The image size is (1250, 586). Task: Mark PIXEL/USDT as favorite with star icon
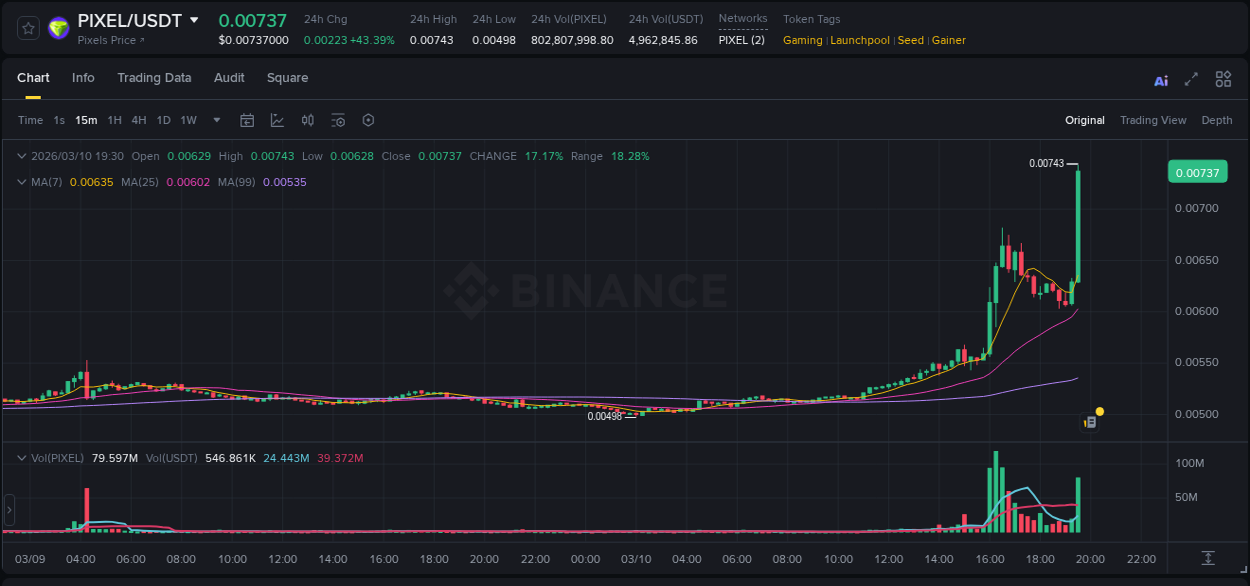point(27,27)
